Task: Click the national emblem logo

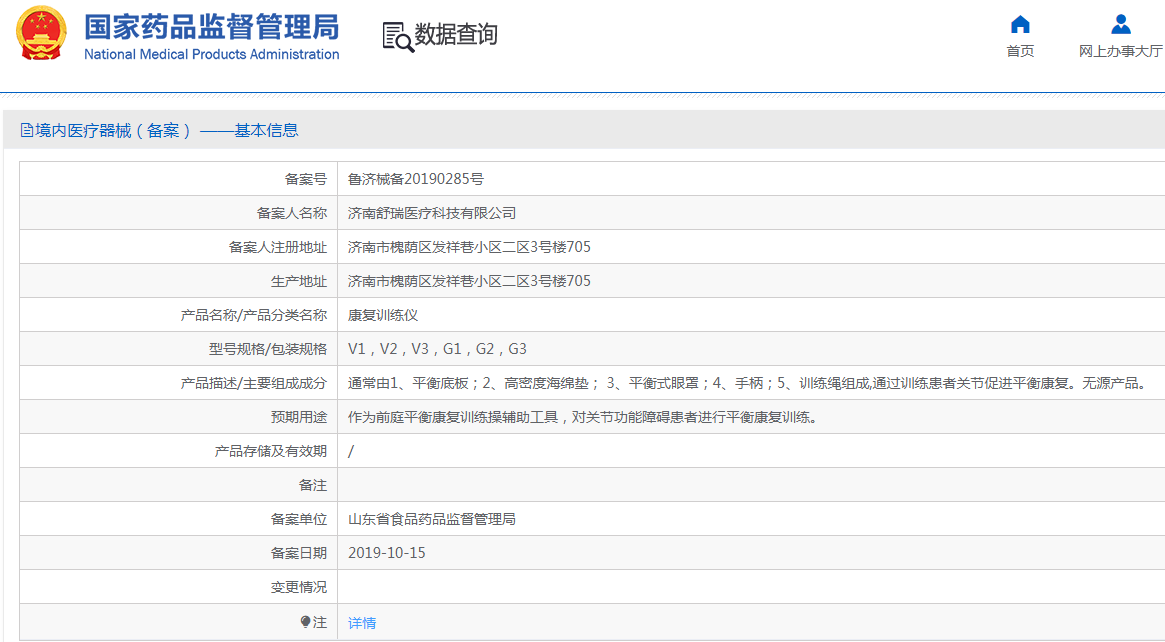Action: [x=41, y=35]
